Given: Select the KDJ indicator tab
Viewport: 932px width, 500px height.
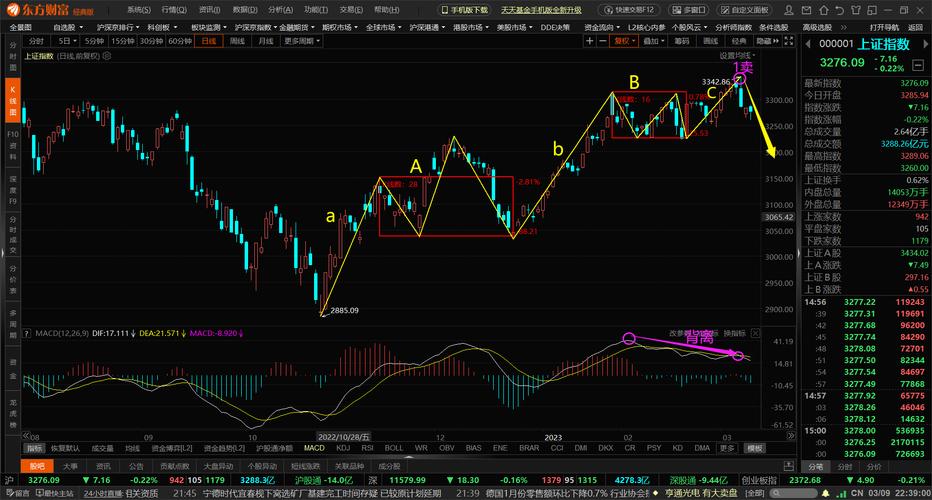Looking at the screenshot, I should (343, 448).
